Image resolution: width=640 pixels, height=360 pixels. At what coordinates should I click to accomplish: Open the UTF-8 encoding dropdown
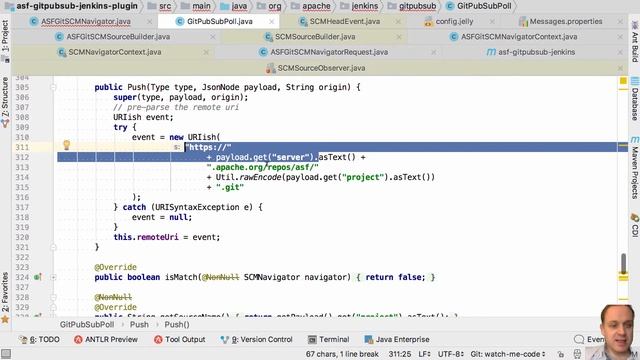point(451,354)
